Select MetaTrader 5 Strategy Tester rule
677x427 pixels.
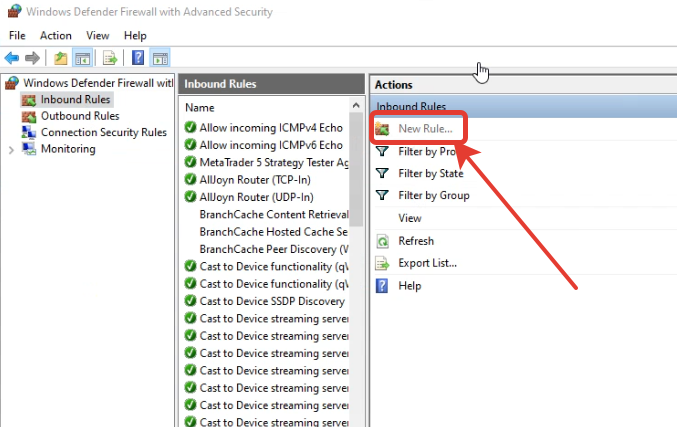[274, 162]
